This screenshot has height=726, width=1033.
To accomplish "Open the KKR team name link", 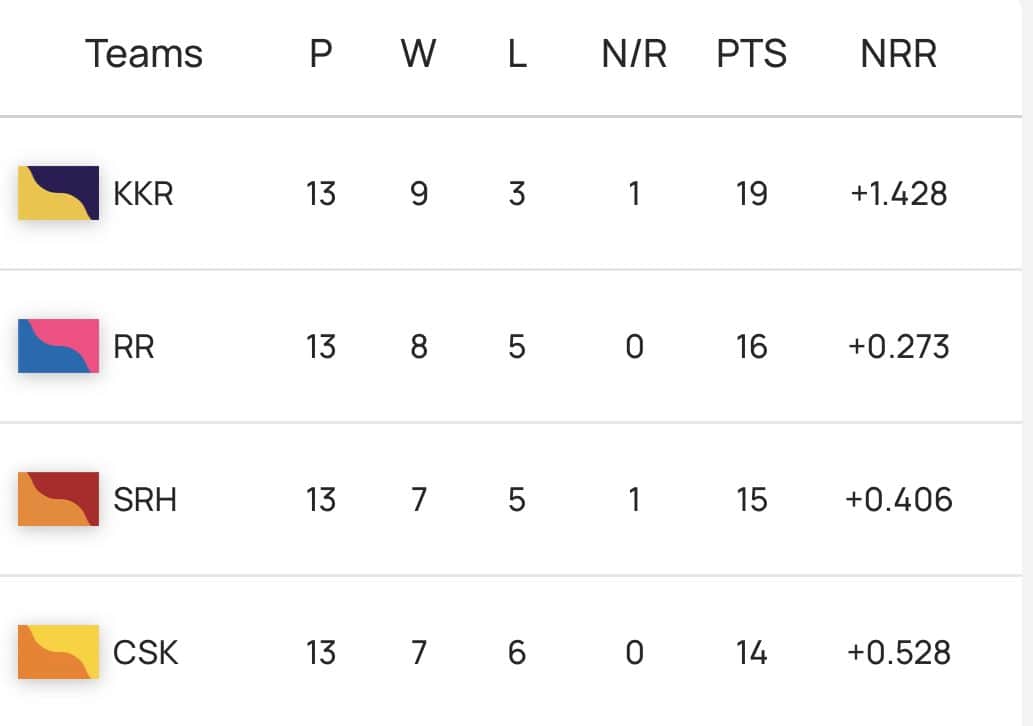I will point(143,193).
